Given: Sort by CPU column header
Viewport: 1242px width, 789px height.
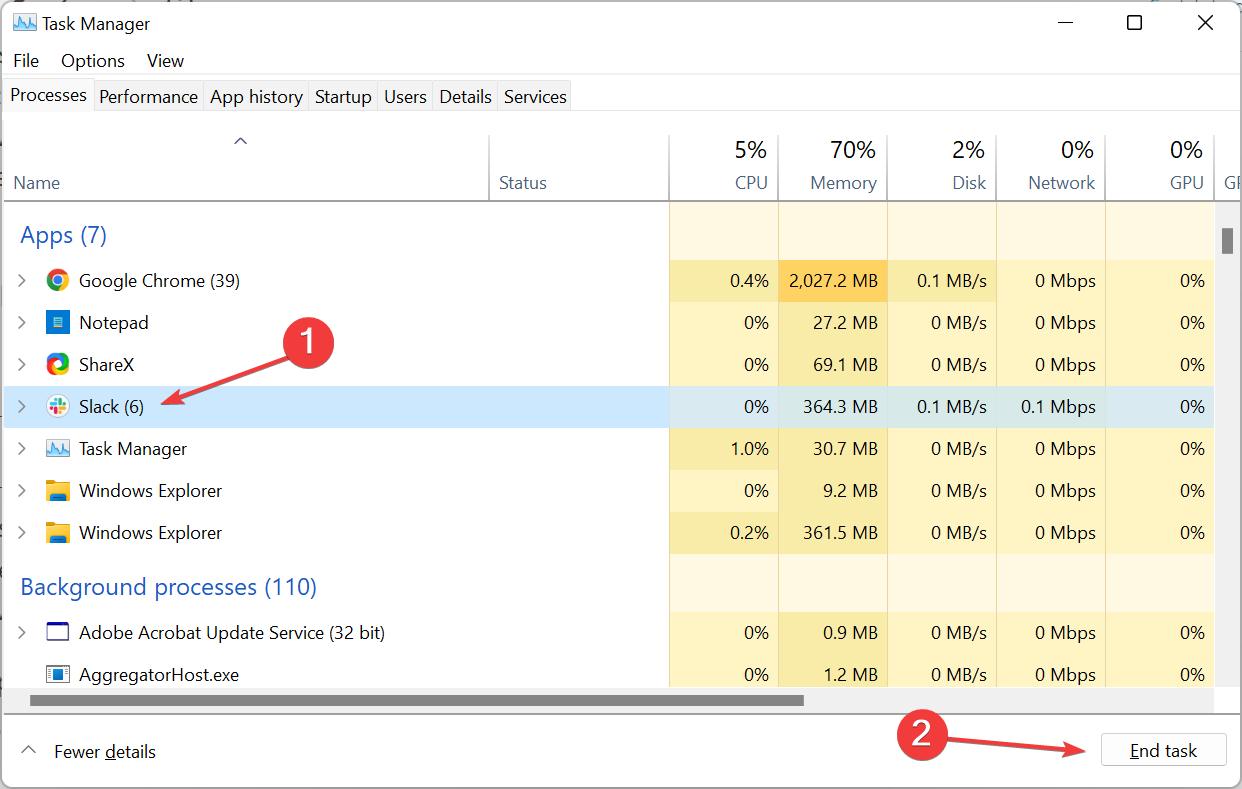Looking at the screenshot, I should click(x=723, y=168).
